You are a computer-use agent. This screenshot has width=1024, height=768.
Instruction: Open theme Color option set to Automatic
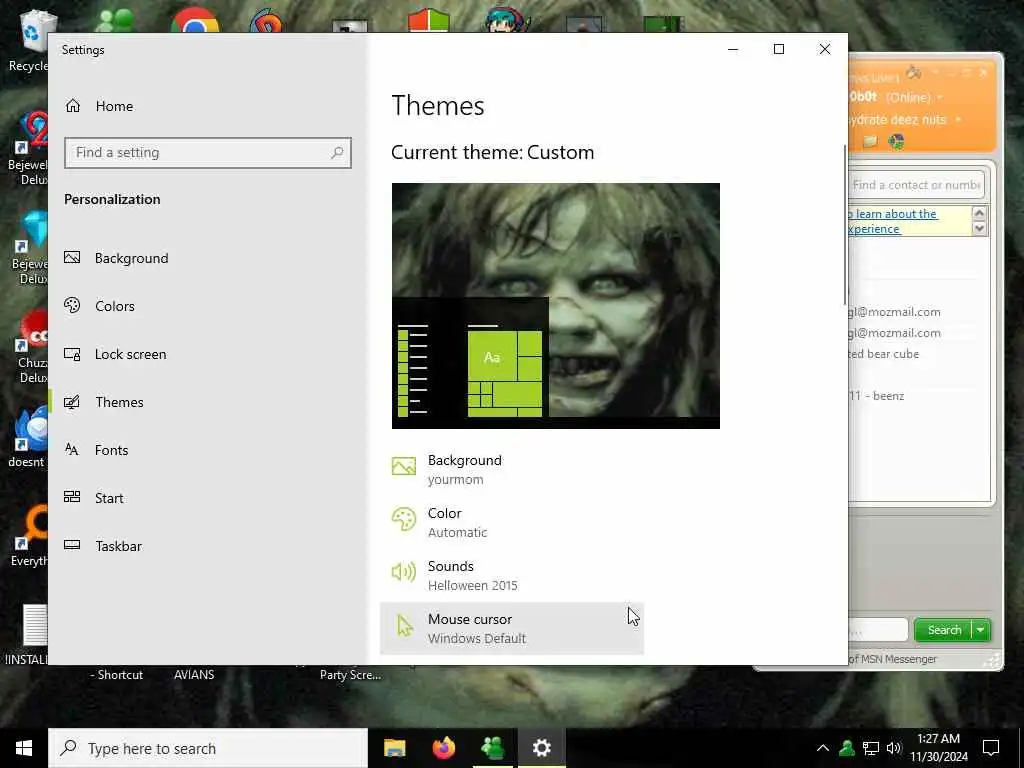(x=512, y=522)
